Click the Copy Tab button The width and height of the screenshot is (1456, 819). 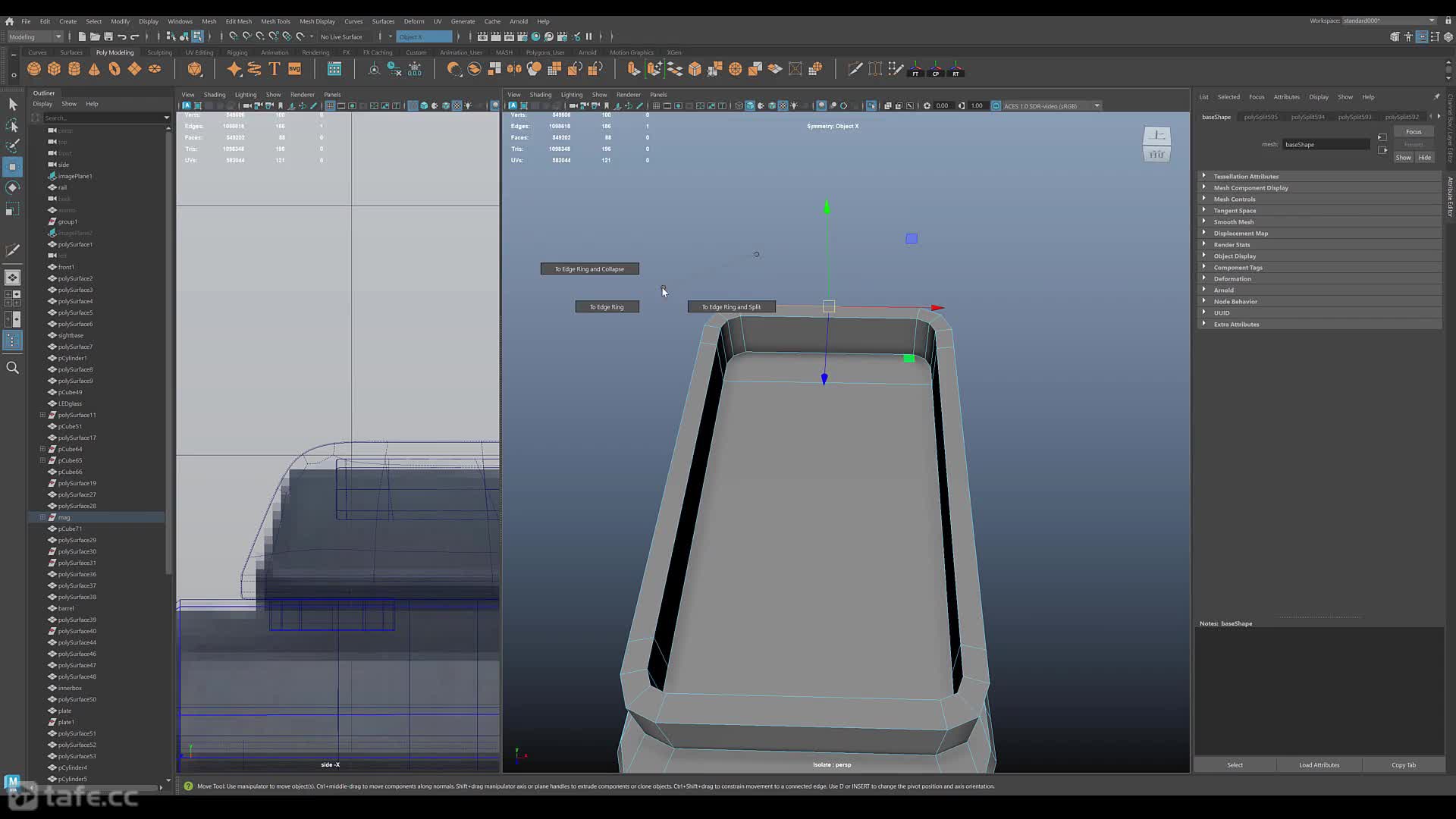click(1403, 764)
